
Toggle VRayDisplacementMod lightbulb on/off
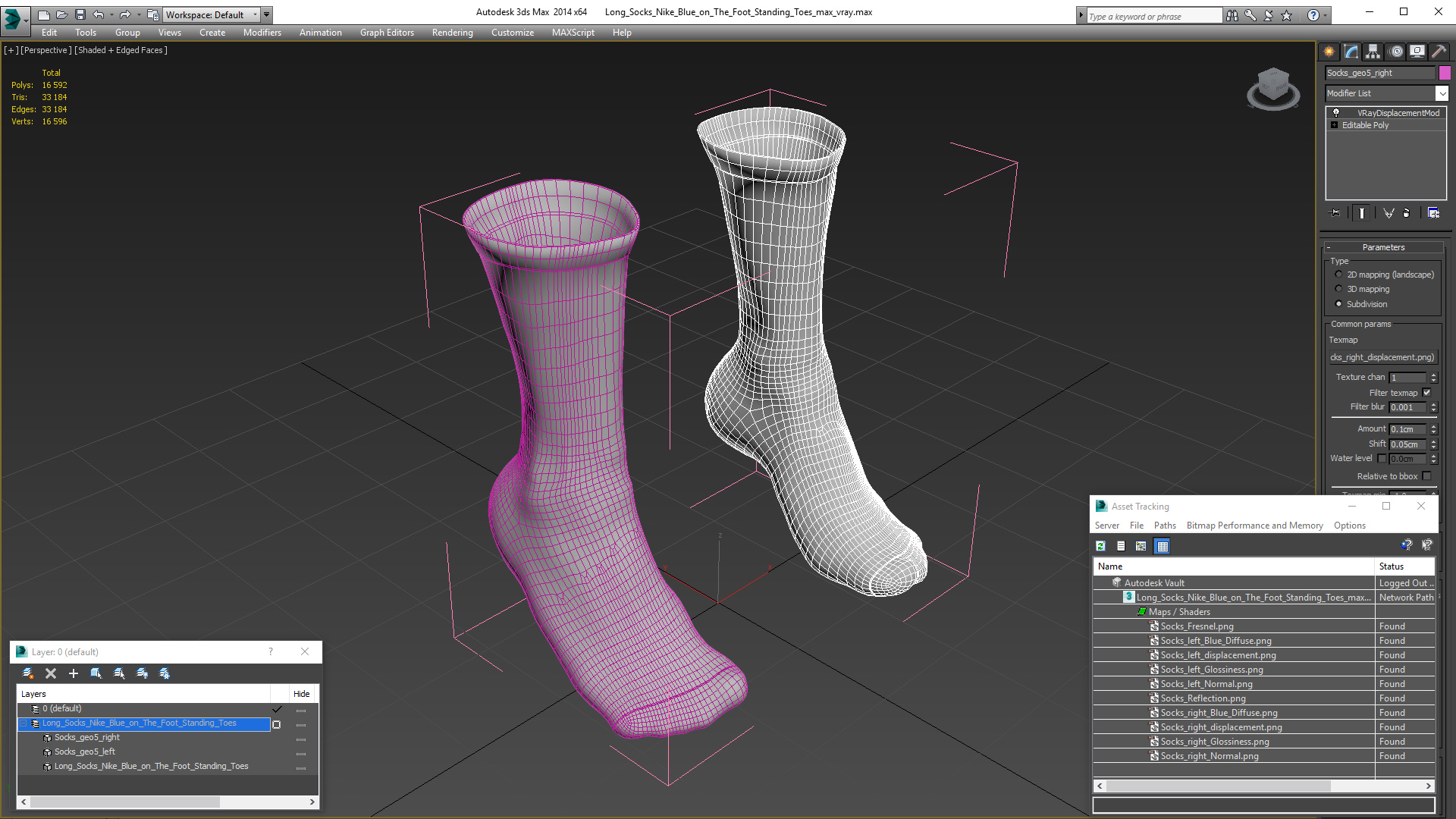click(x=1336, y=113)
